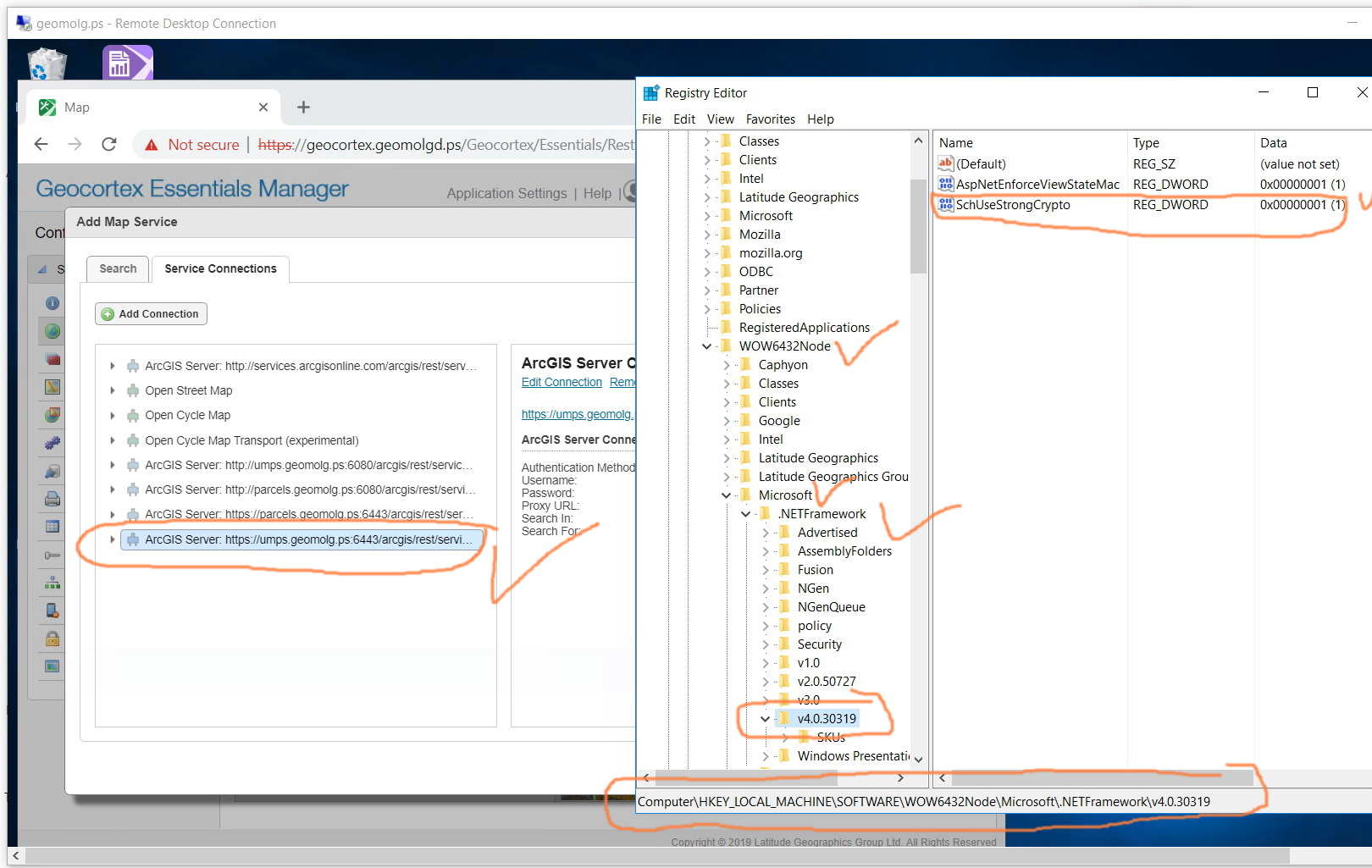Select the Mozilla registry key
Screen dimensions: 1372x868
[760, 235]
